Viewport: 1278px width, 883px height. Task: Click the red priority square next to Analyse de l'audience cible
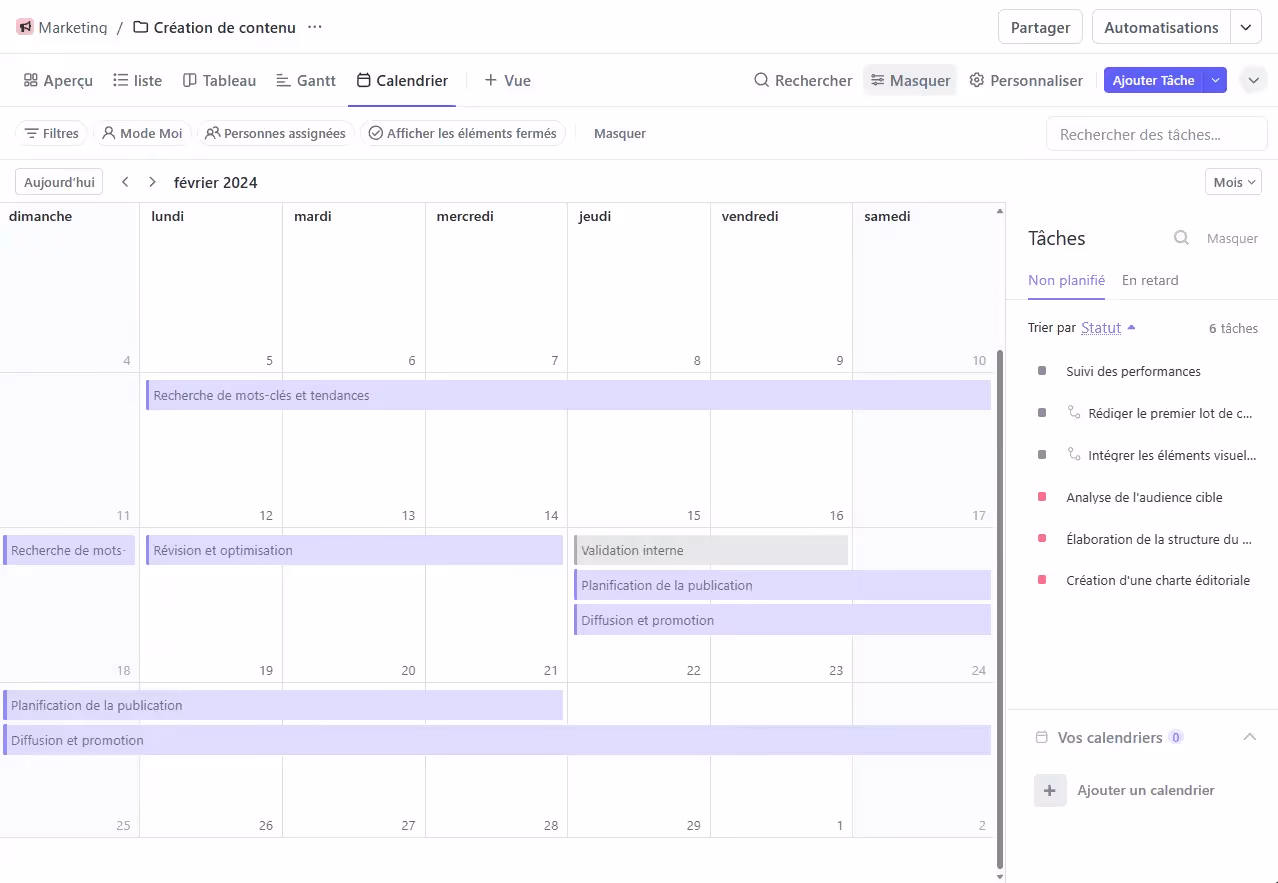[x=1040, y=497]
